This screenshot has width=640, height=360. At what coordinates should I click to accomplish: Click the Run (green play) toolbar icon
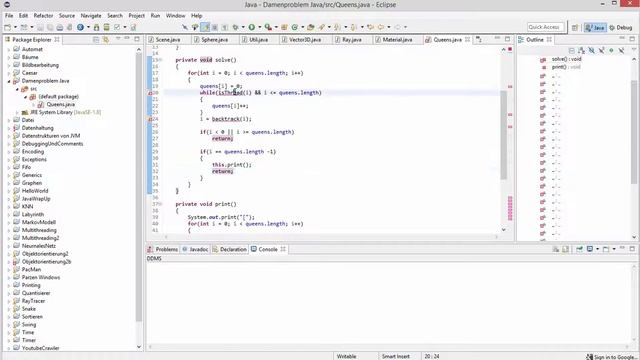pos(251,27)
